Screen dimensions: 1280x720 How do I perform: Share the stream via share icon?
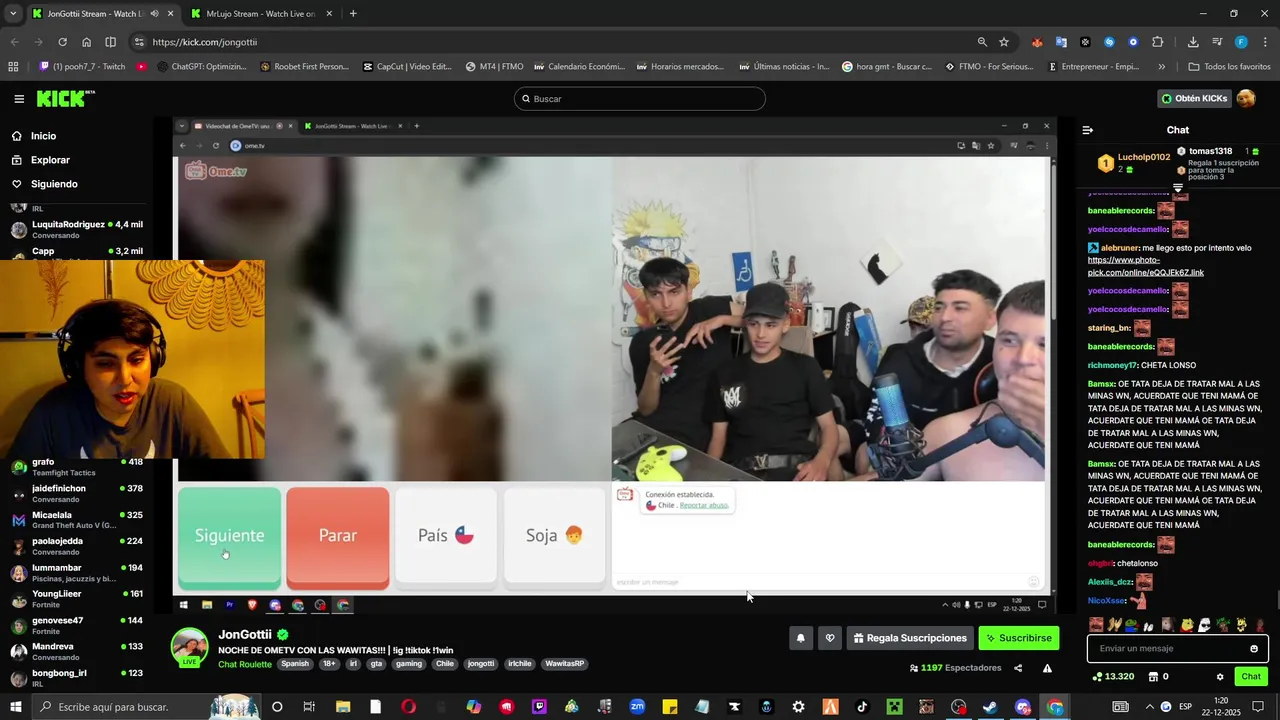(1018, 668)
